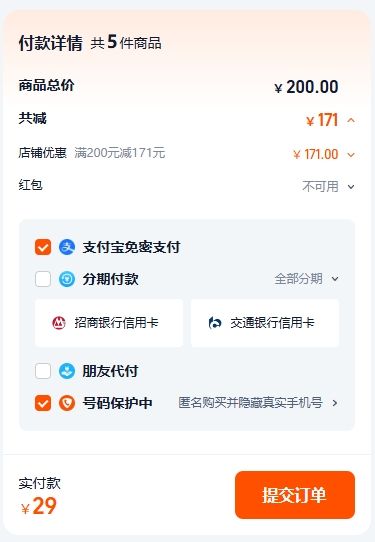The image size is (375, 542).
Task: Open number protection details arrow
Action: 335,403
